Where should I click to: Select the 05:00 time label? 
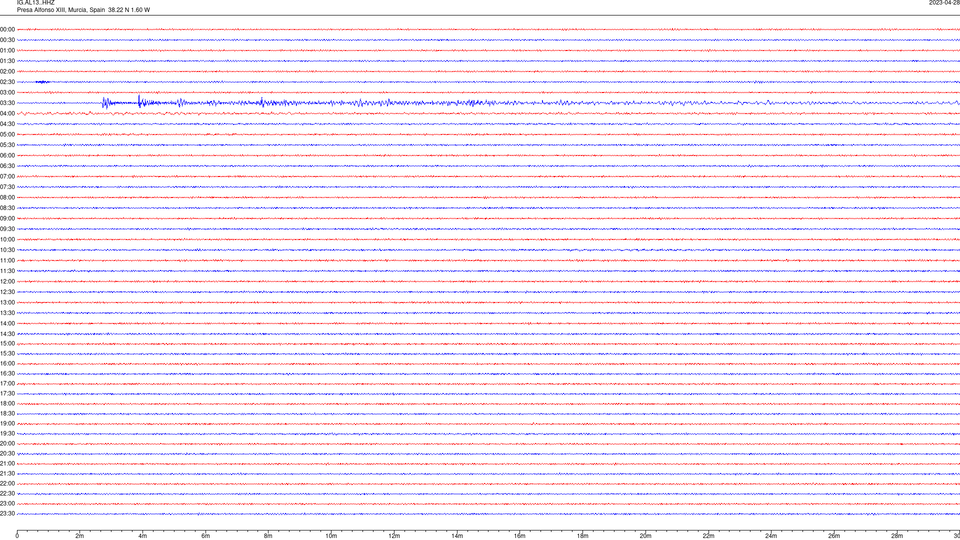(x=7, y=134)
